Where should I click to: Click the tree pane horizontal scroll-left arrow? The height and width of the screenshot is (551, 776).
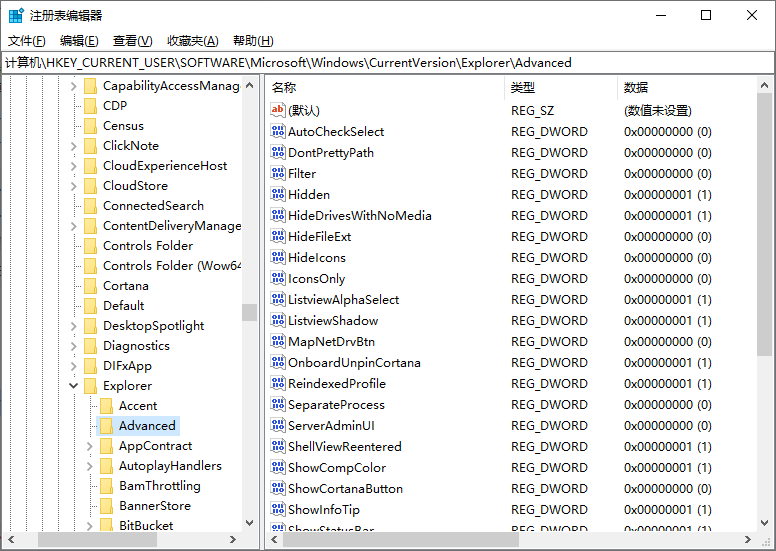tap(11, 540)
